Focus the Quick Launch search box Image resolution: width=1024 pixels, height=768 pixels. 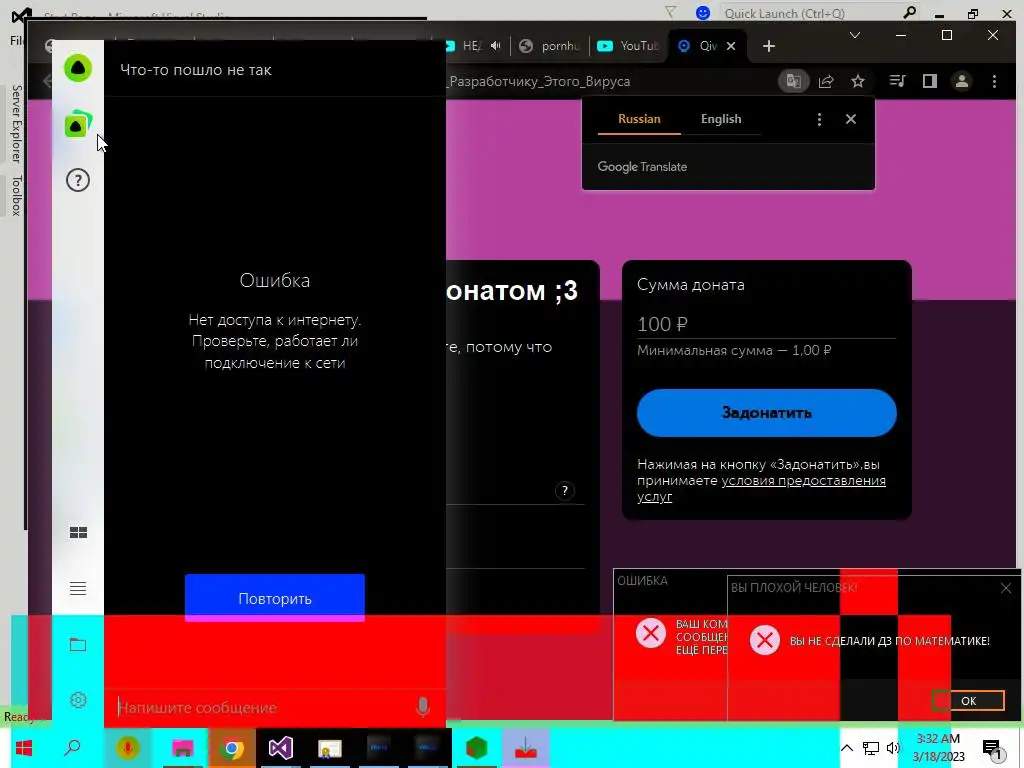pos(810,13)
